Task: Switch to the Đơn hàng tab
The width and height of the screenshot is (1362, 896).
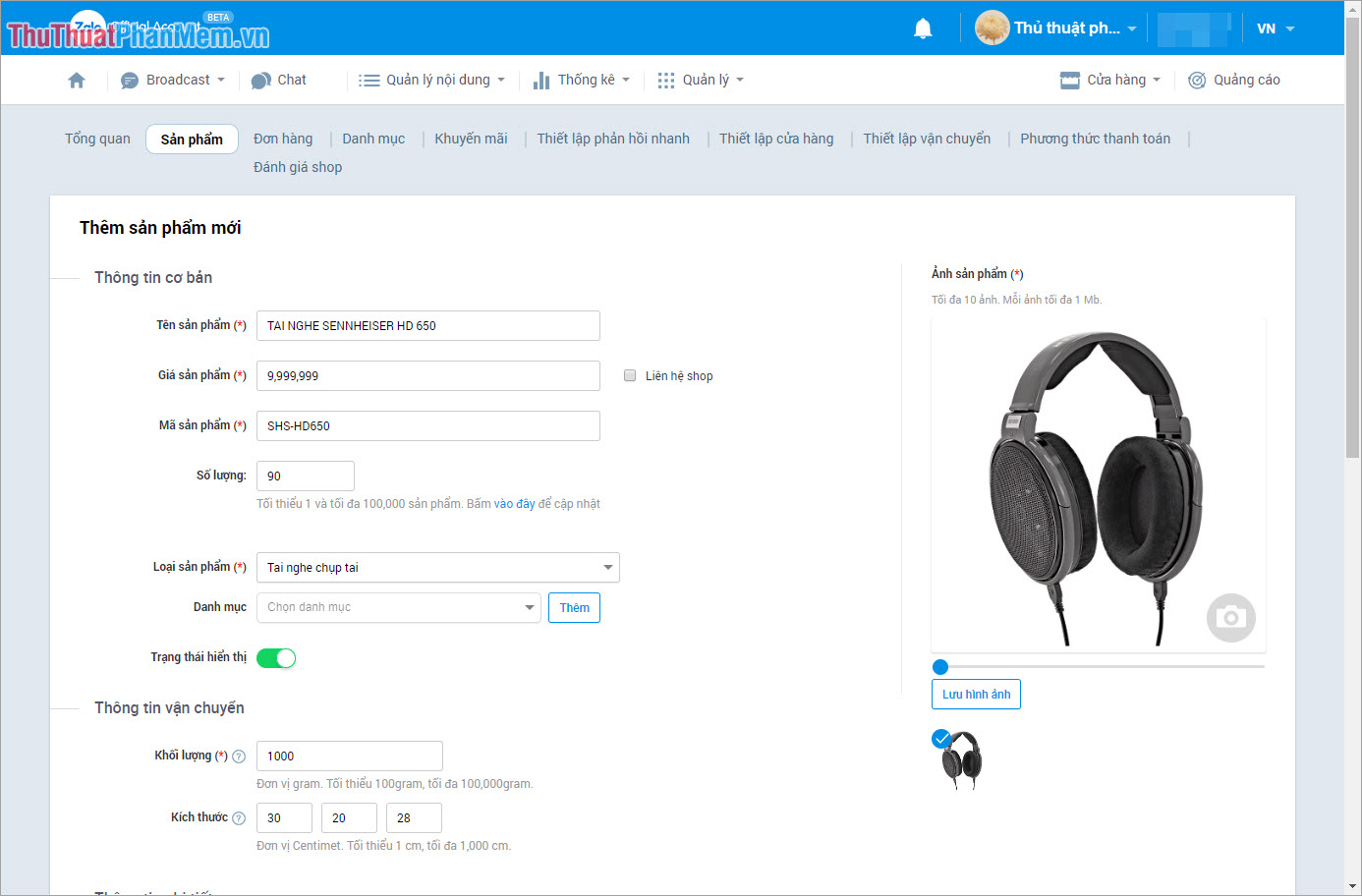Action: coord(283,139)
